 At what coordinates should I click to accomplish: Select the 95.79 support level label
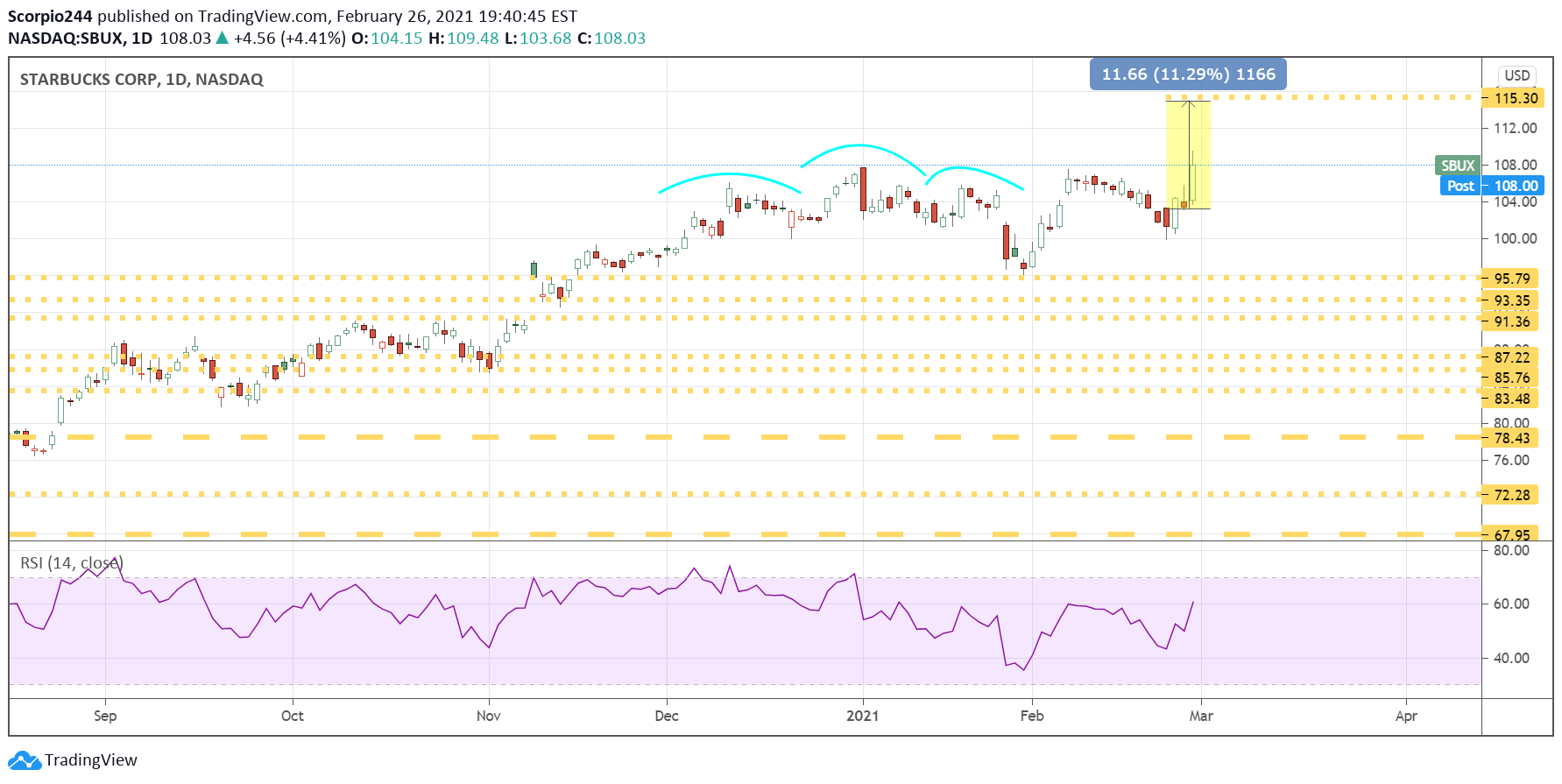tap(1512, 279)
